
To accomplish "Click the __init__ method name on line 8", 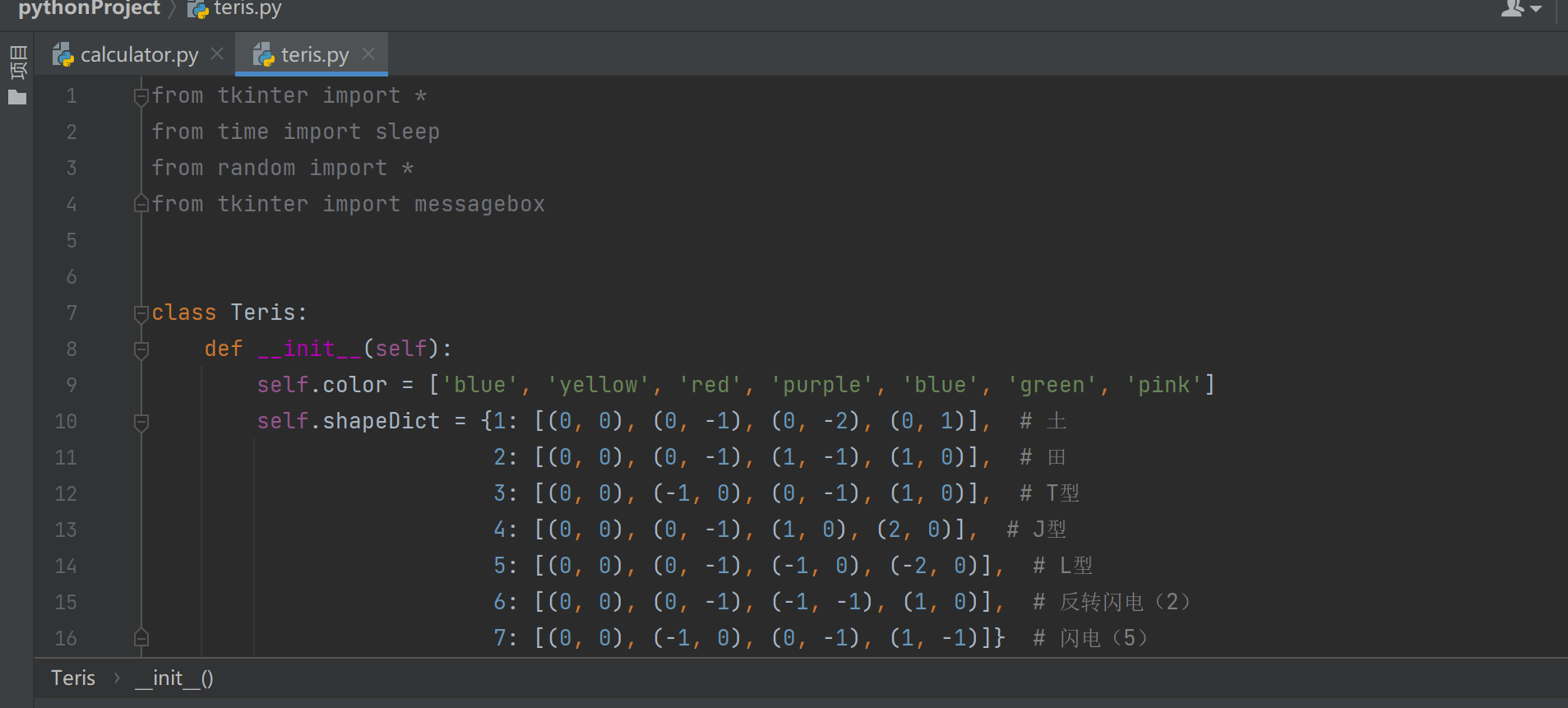I will click(309, 349).
